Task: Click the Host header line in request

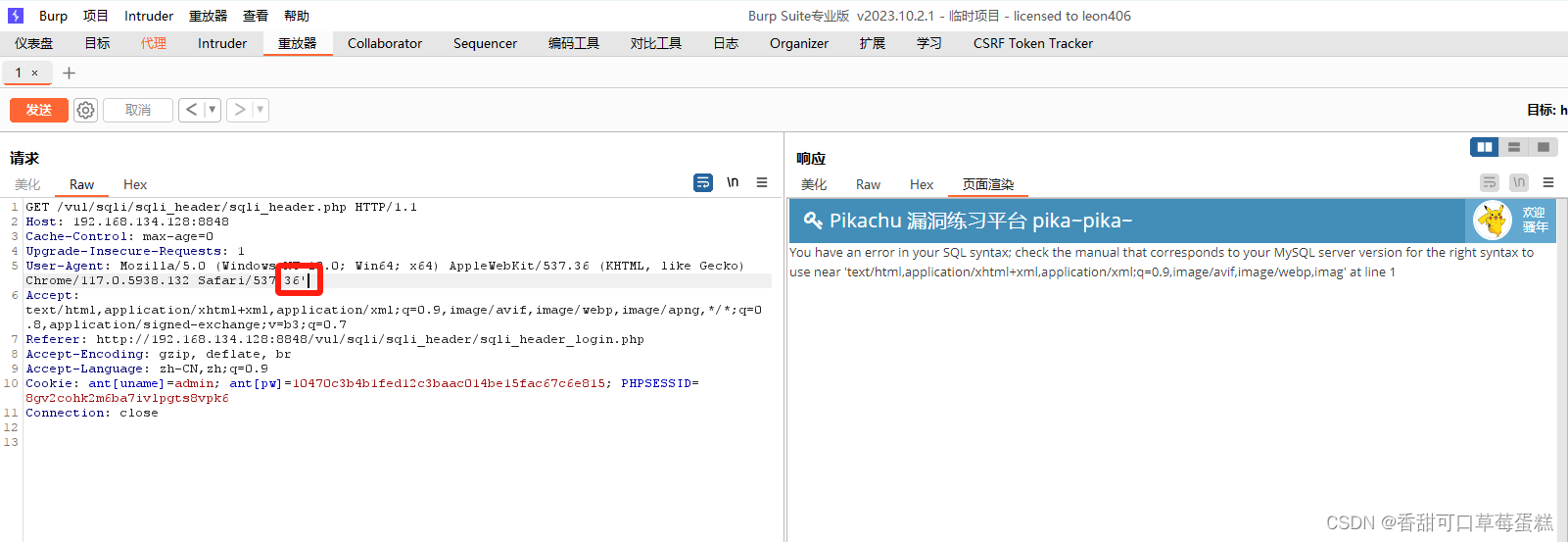Action: [x=127, y=222]
